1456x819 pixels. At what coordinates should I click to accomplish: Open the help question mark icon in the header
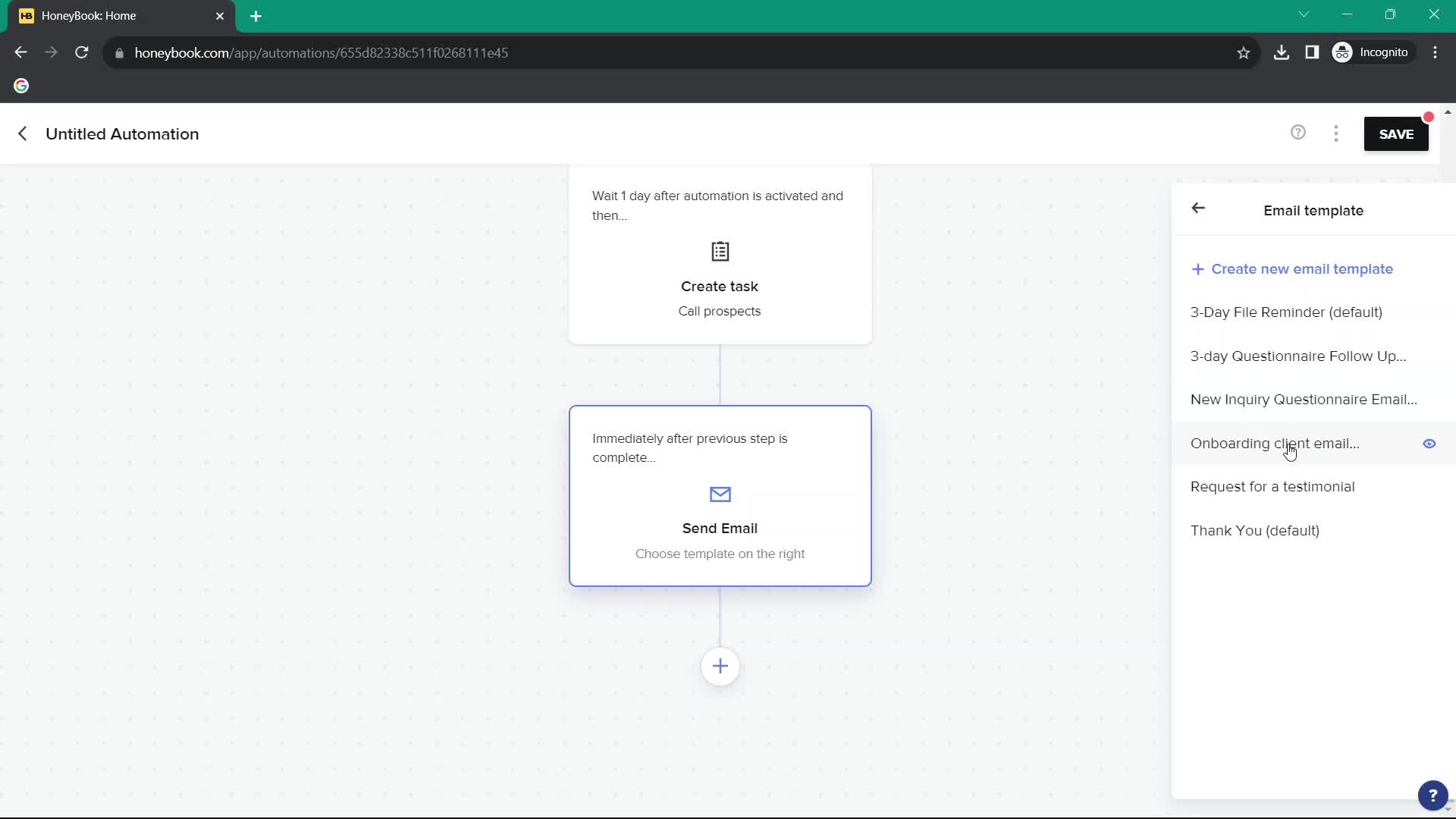(x=1298, y=133)
